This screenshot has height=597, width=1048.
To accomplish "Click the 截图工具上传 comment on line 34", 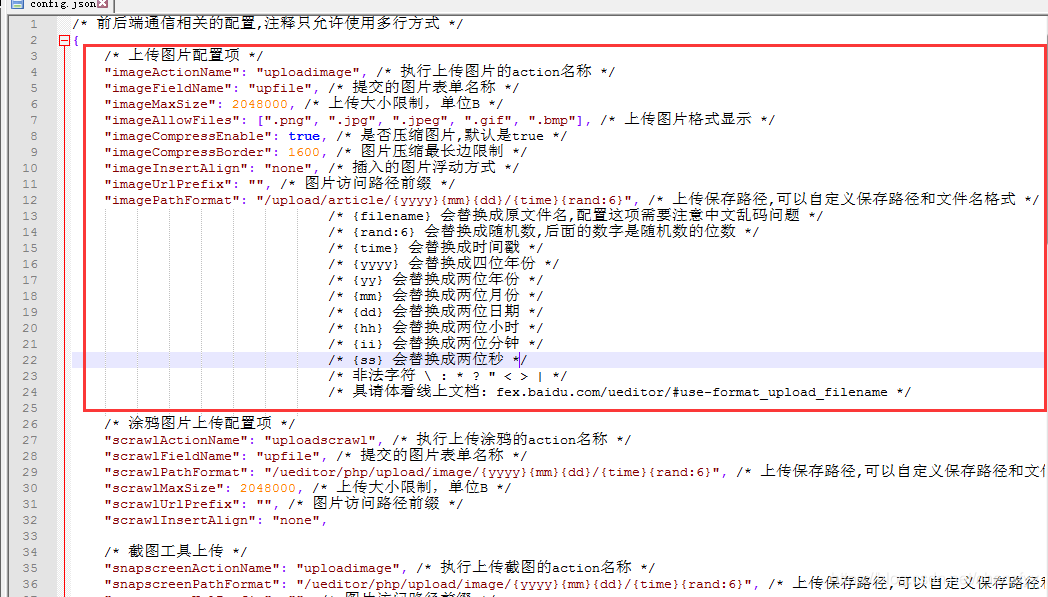I will pos(176,552).
